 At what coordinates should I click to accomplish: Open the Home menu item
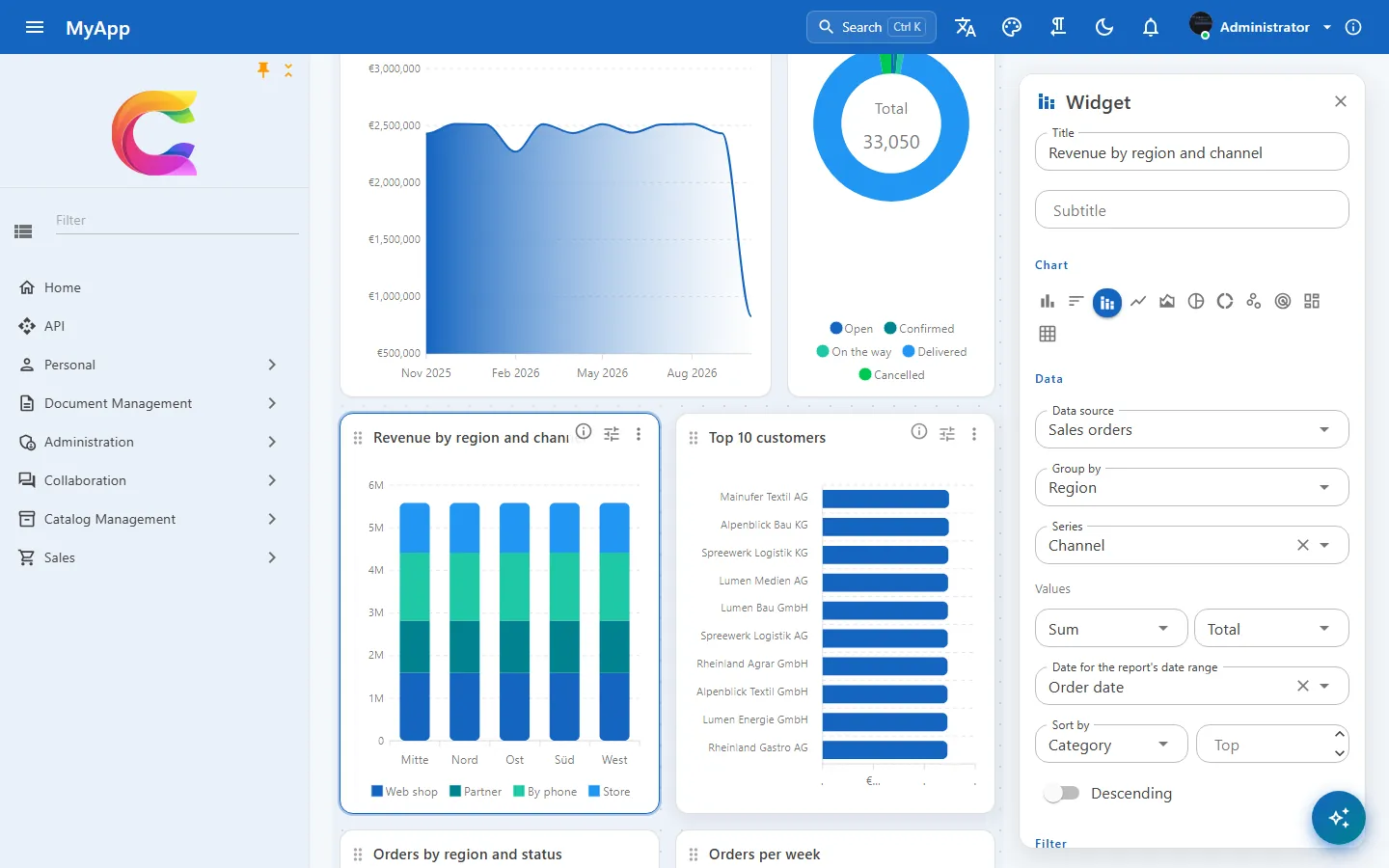click(x=154, y=287)
